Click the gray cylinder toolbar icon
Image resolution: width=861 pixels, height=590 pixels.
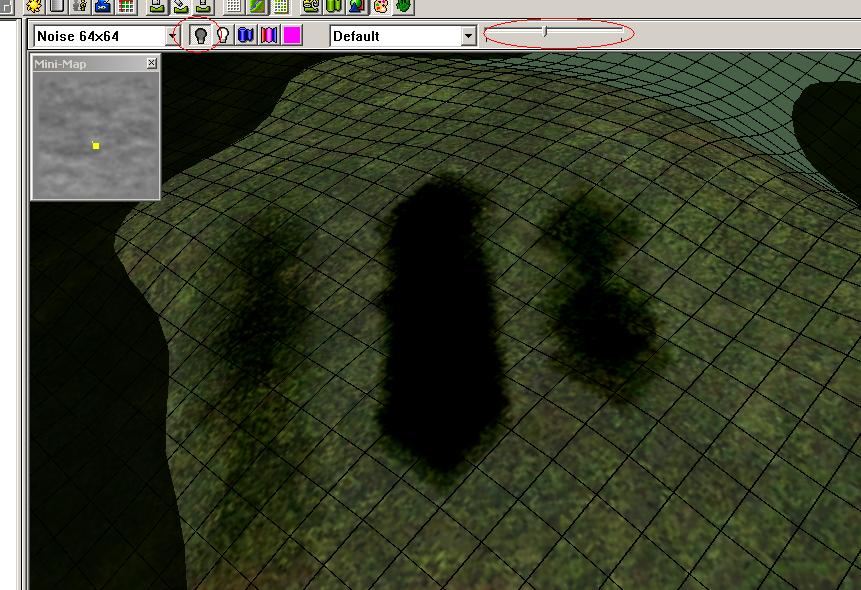tap(57, 7)
